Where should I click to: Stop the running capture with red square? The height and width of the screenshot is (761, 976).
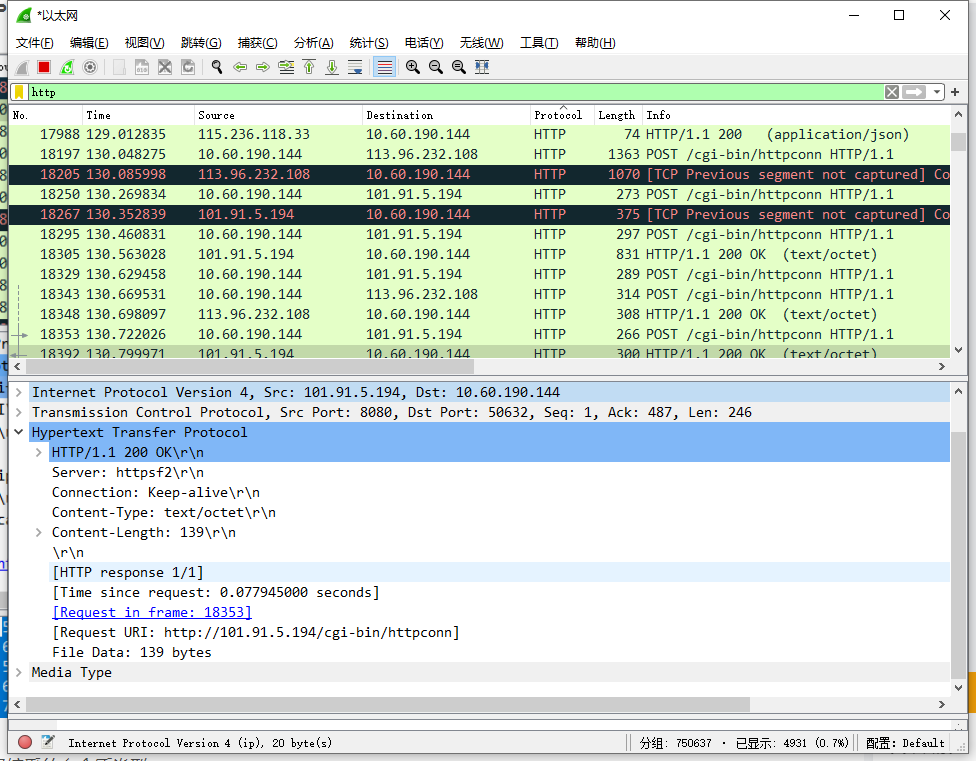(x=44, y=67)
